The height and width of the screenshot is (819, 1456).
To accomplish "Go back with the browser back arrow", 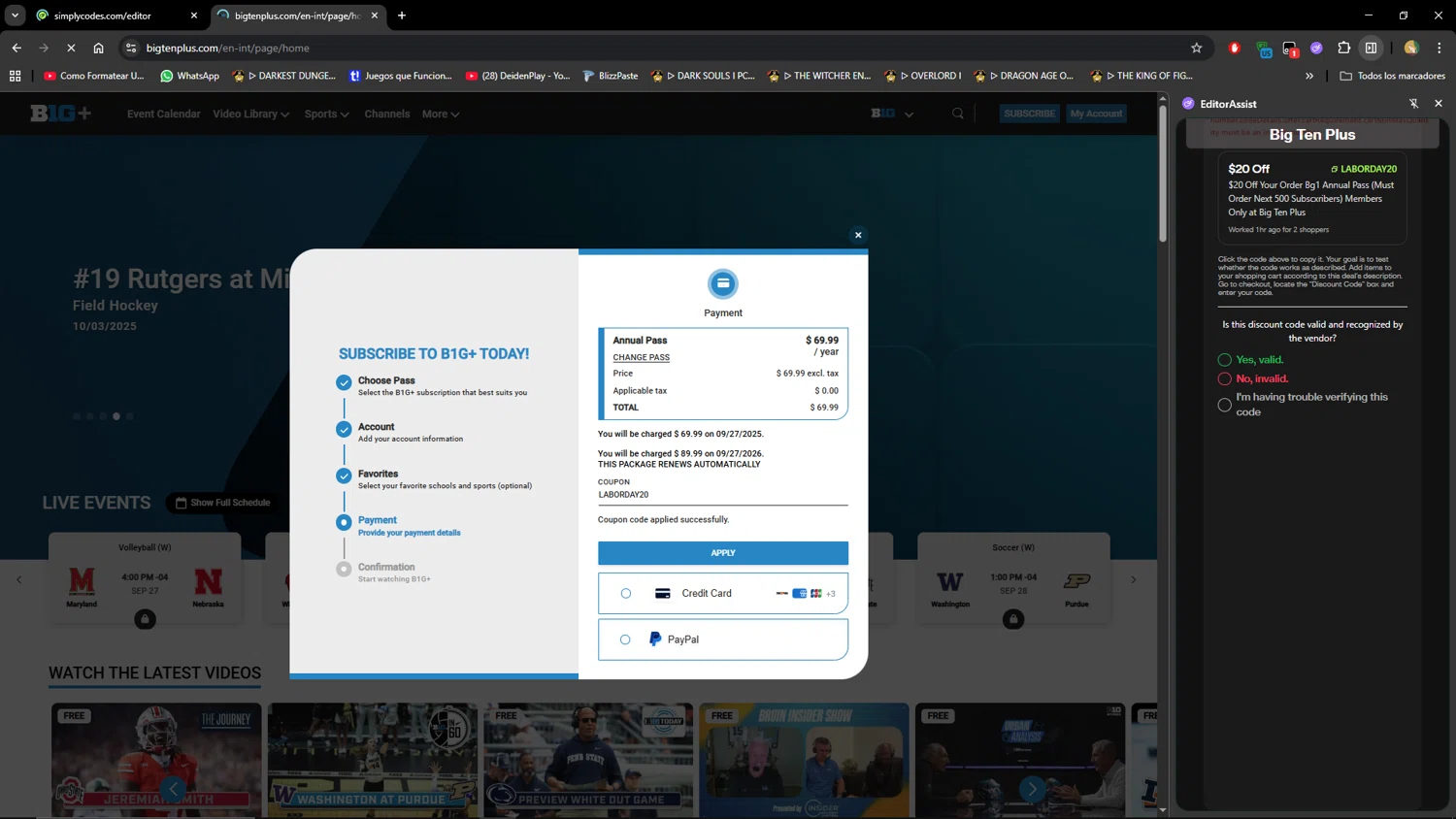I will point(17,48).
